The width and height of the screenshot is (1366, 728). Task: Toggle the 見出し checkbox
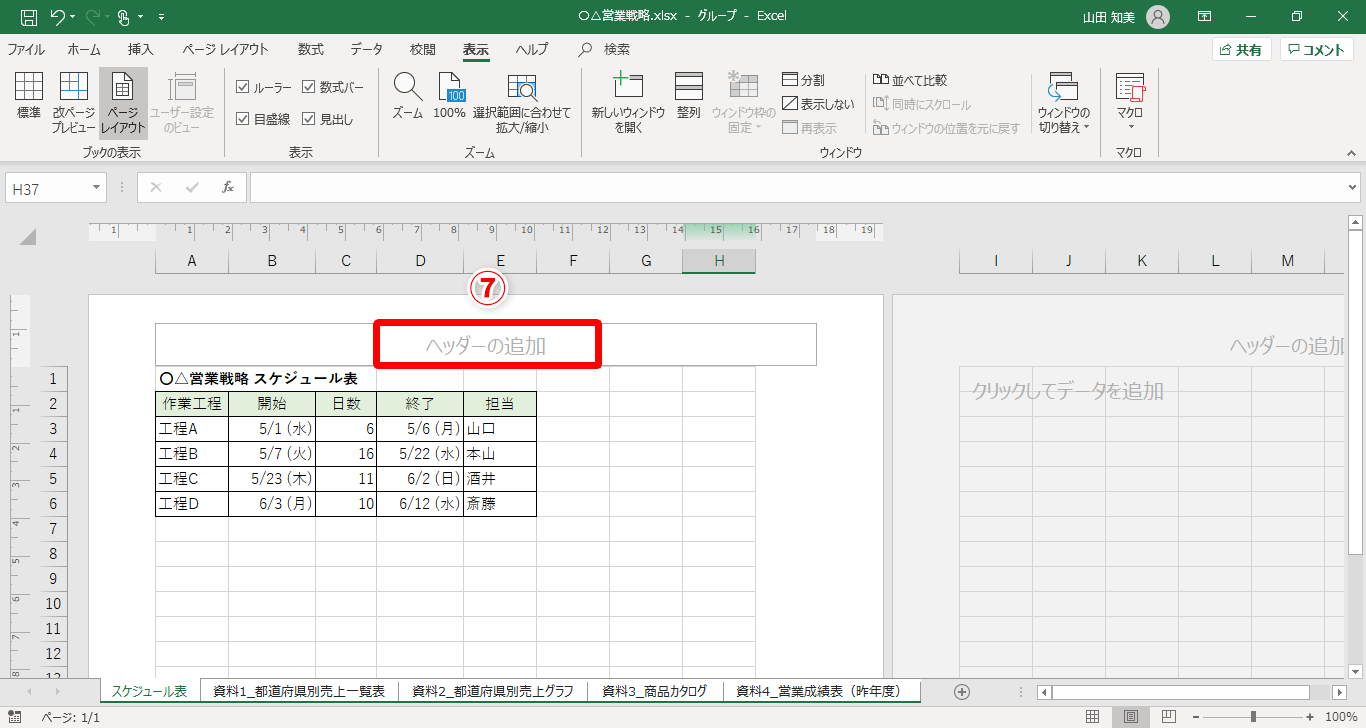coord(308,119)
